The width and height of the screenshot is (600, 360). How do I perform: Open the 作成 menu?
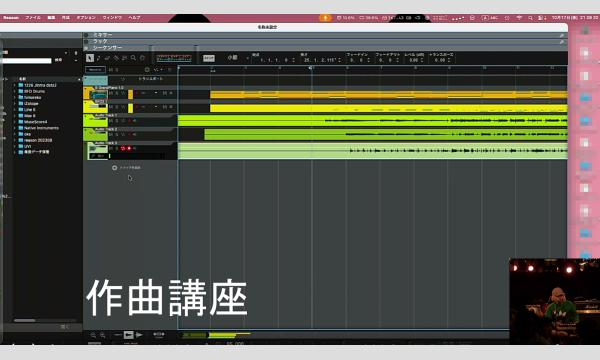[66, 18]
